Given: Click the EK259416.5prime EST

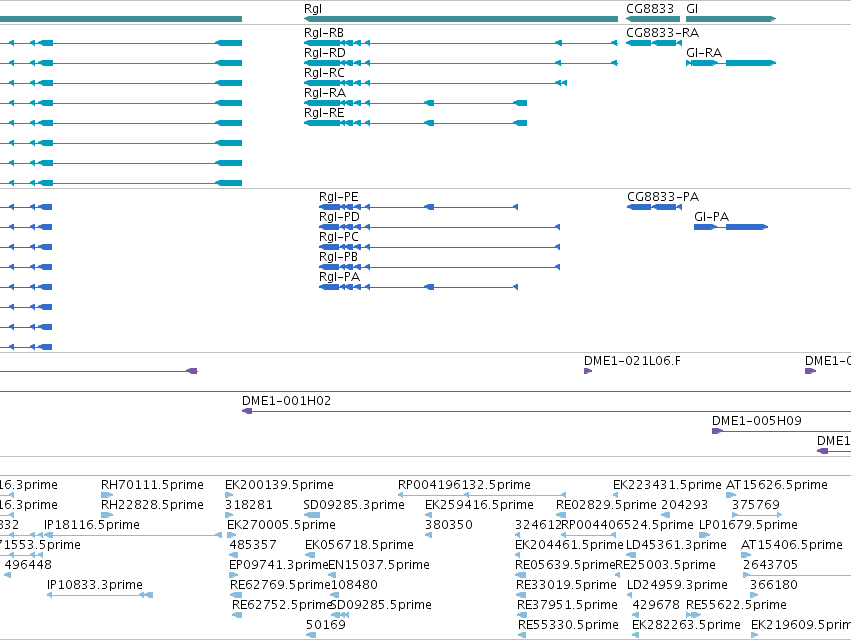Looking at the screenshot, I should (x=429, y=515).
